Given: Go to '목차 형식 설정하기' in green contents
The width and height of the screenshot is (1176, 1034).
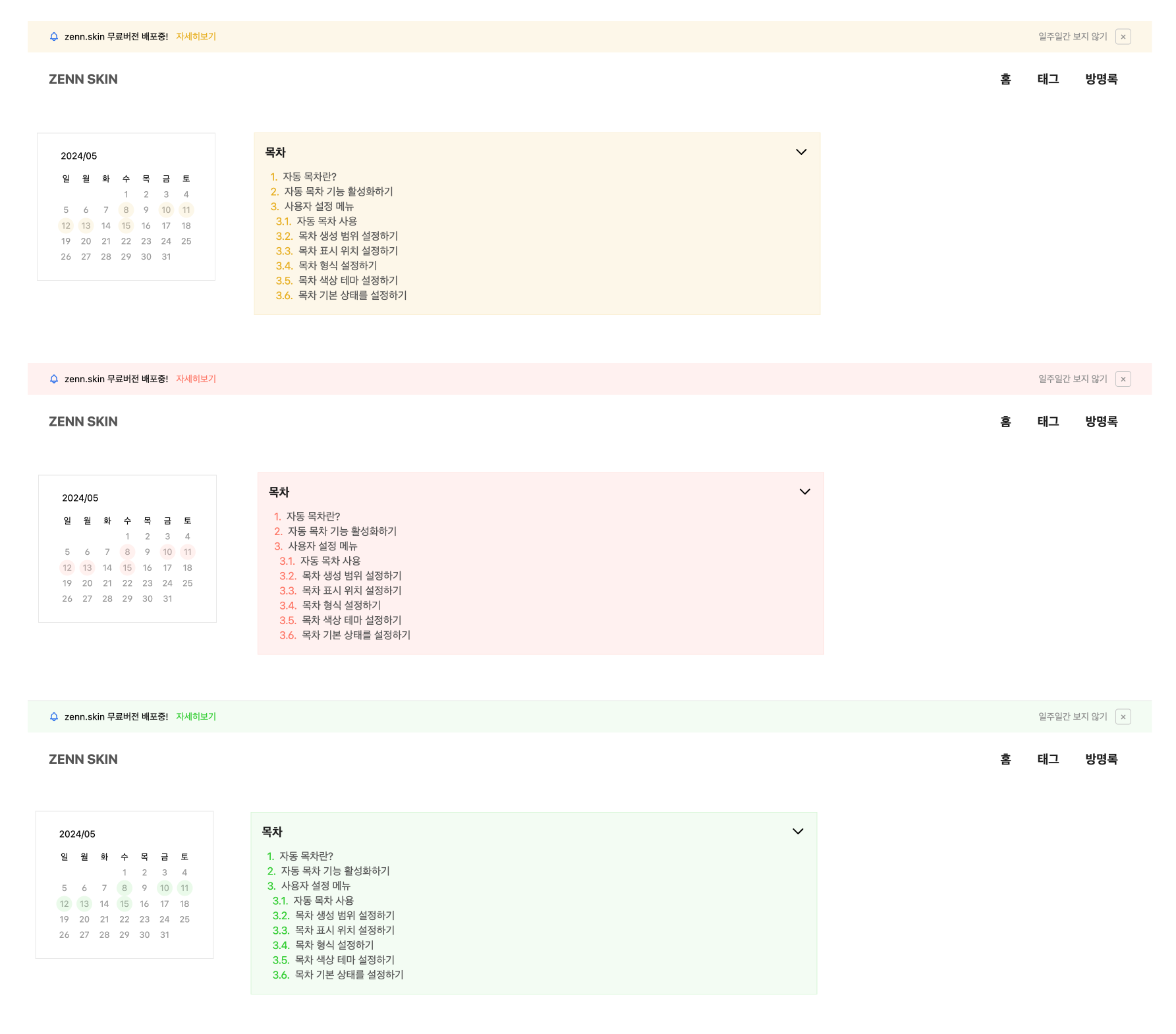Looking at the screenshot, I should (334, 945).
